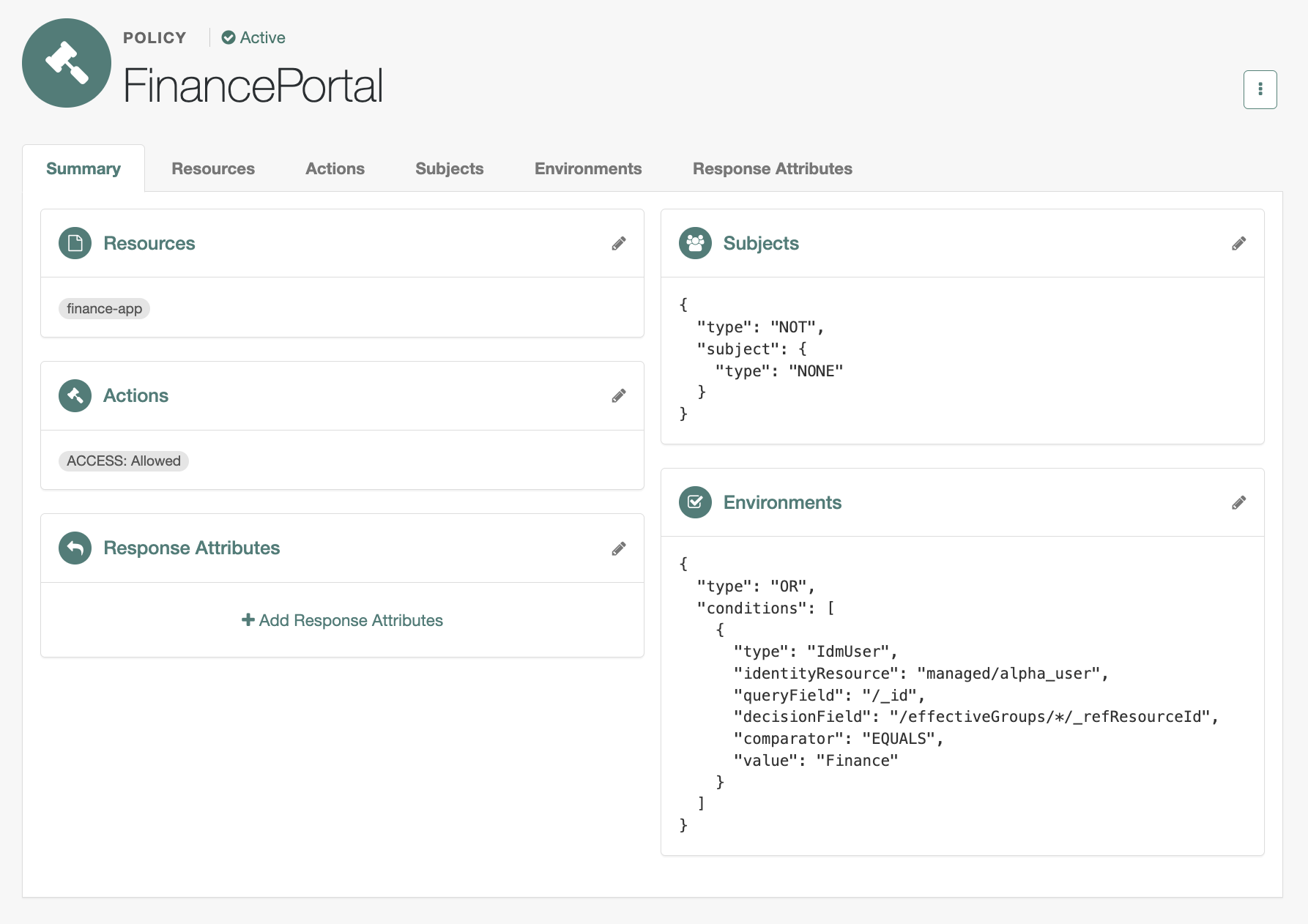Open the three-dot policy options menu

1260,89
